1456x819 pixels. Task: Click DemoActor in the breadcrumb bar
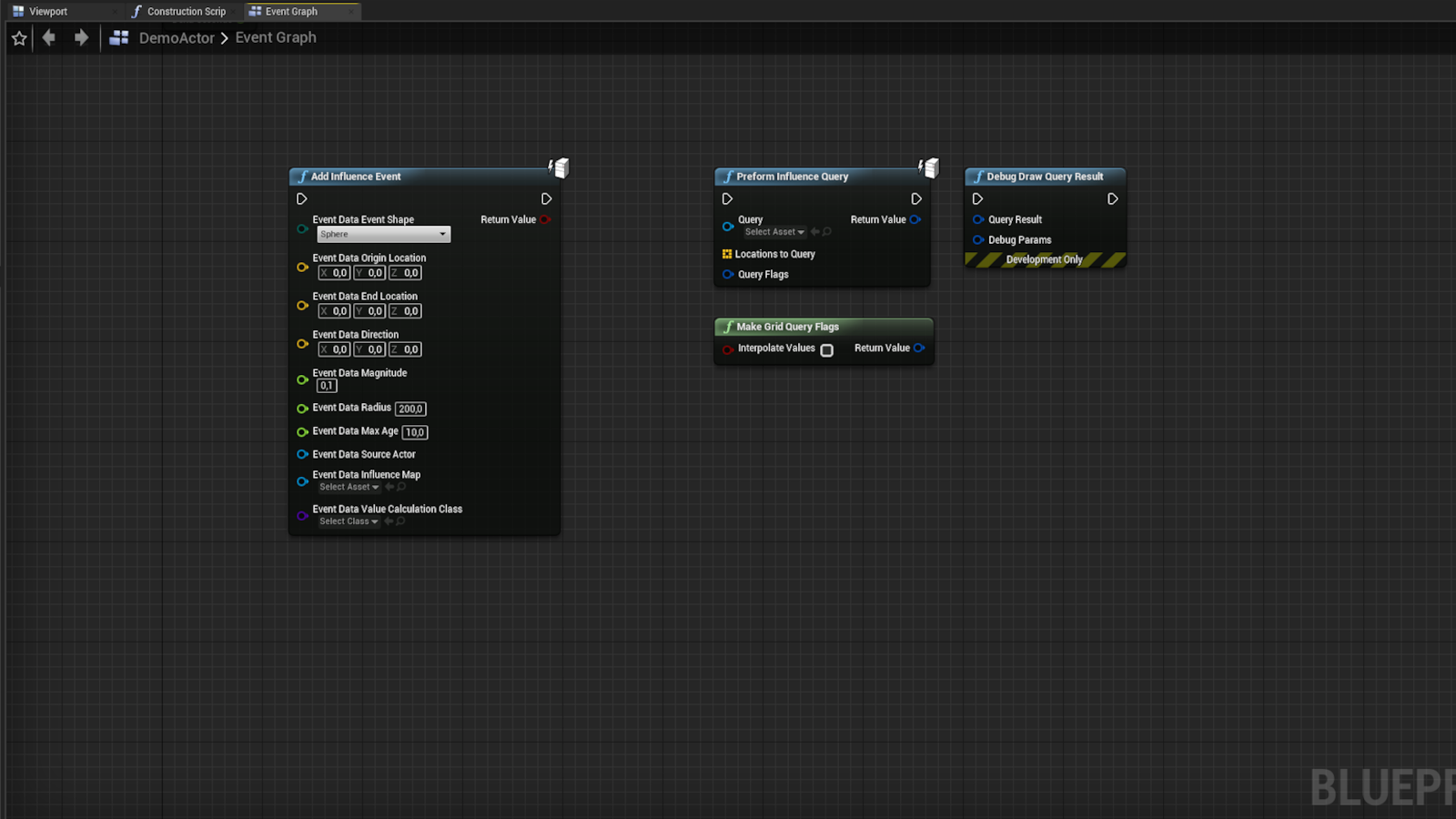[176, 37]
